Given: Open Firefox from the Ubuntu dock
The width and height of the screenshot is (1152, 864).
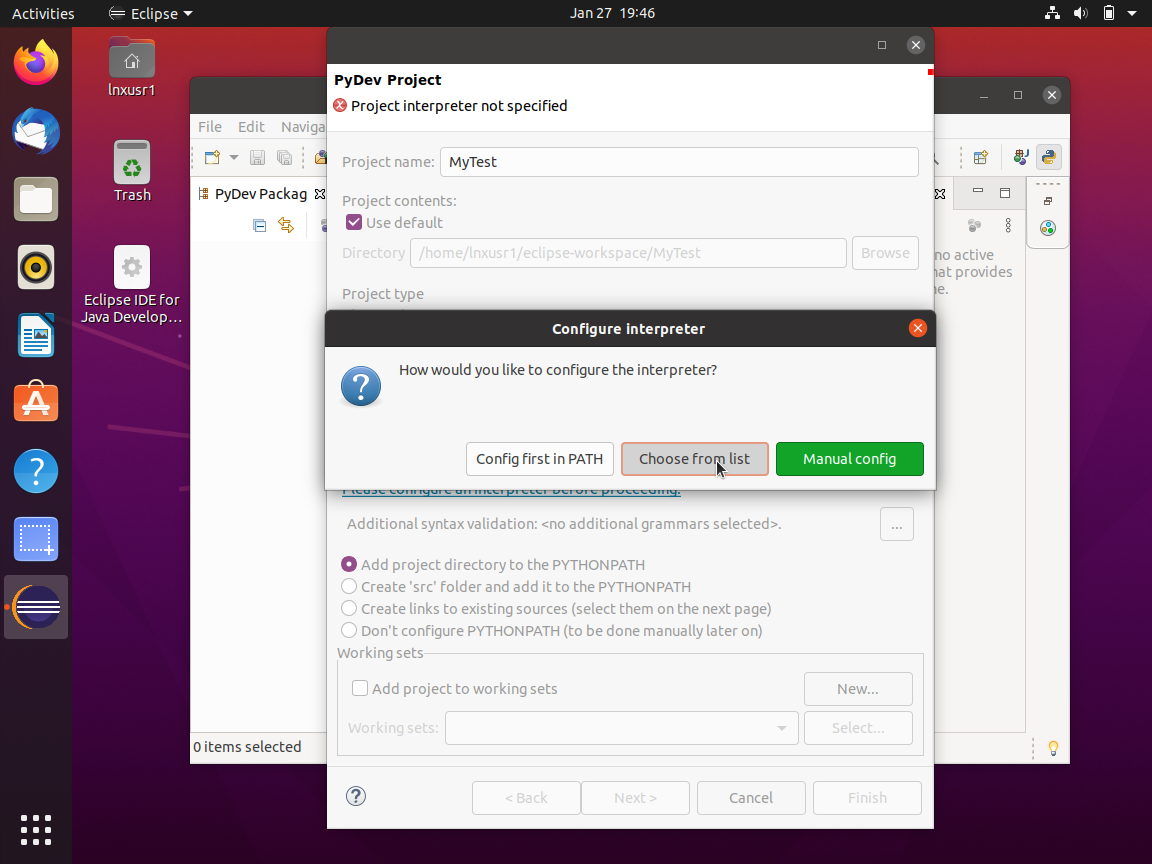Looking at the screenshot, I should [36, 64].
